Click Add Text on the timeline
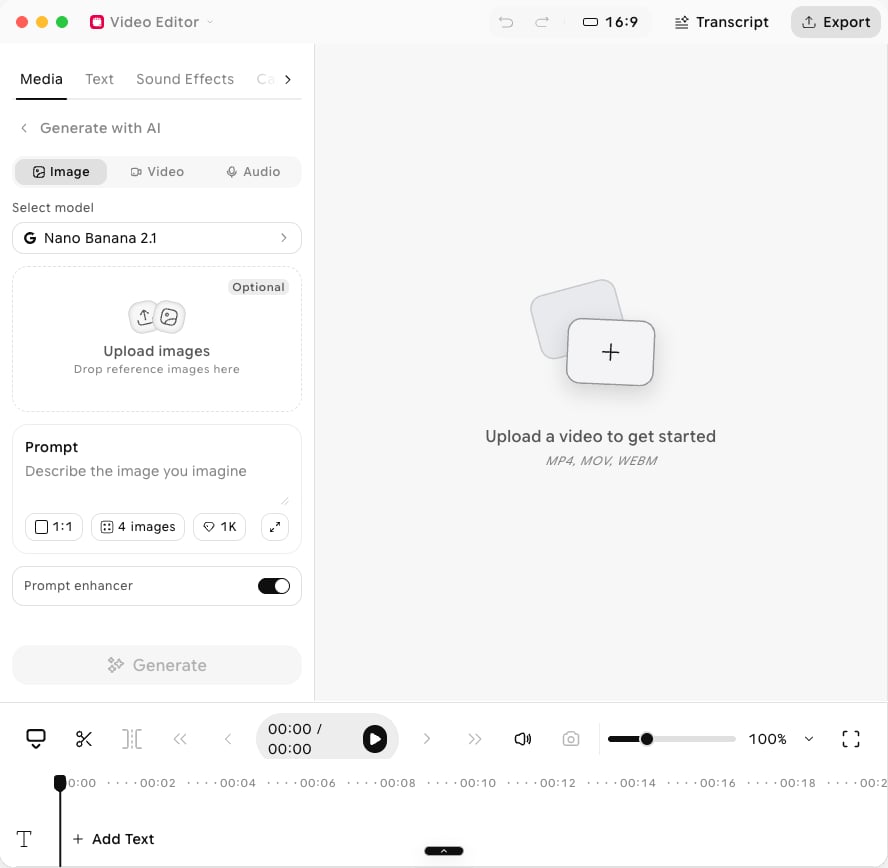The height and width of the screenshot is (868, 888). coord(113,839)
